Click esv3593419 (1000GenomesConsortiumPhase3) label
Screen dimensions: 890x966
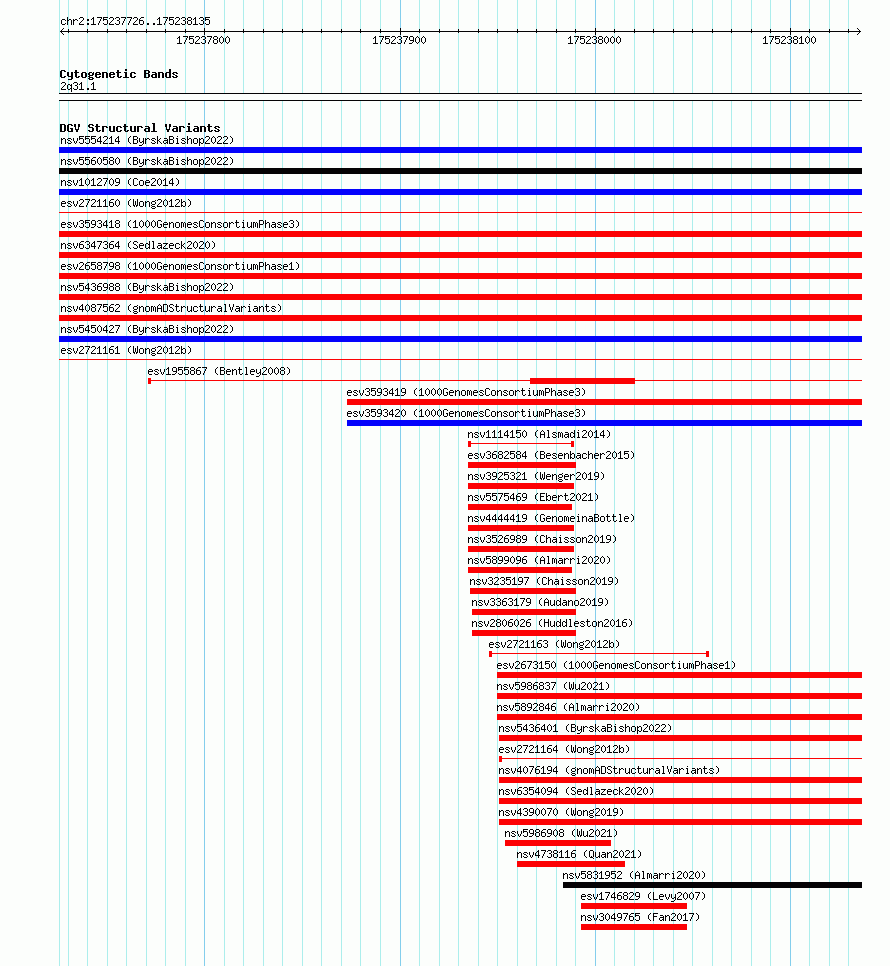(x=466, y=392)
